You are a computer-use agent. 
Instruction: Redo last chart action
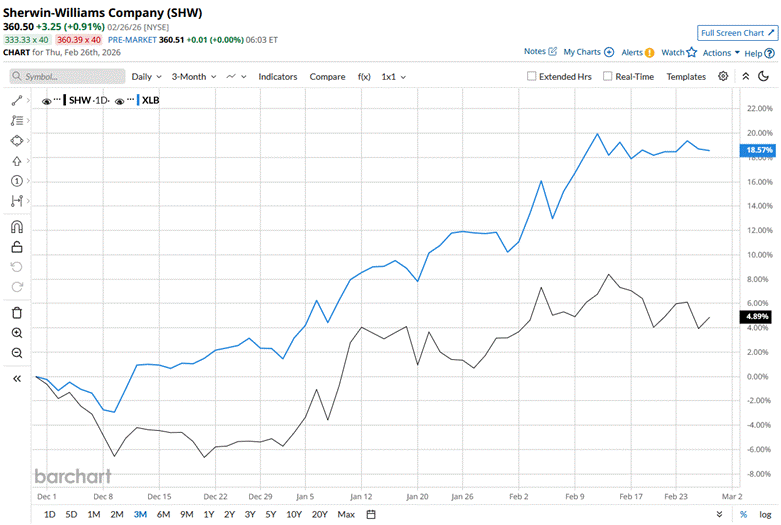point(16,287)
